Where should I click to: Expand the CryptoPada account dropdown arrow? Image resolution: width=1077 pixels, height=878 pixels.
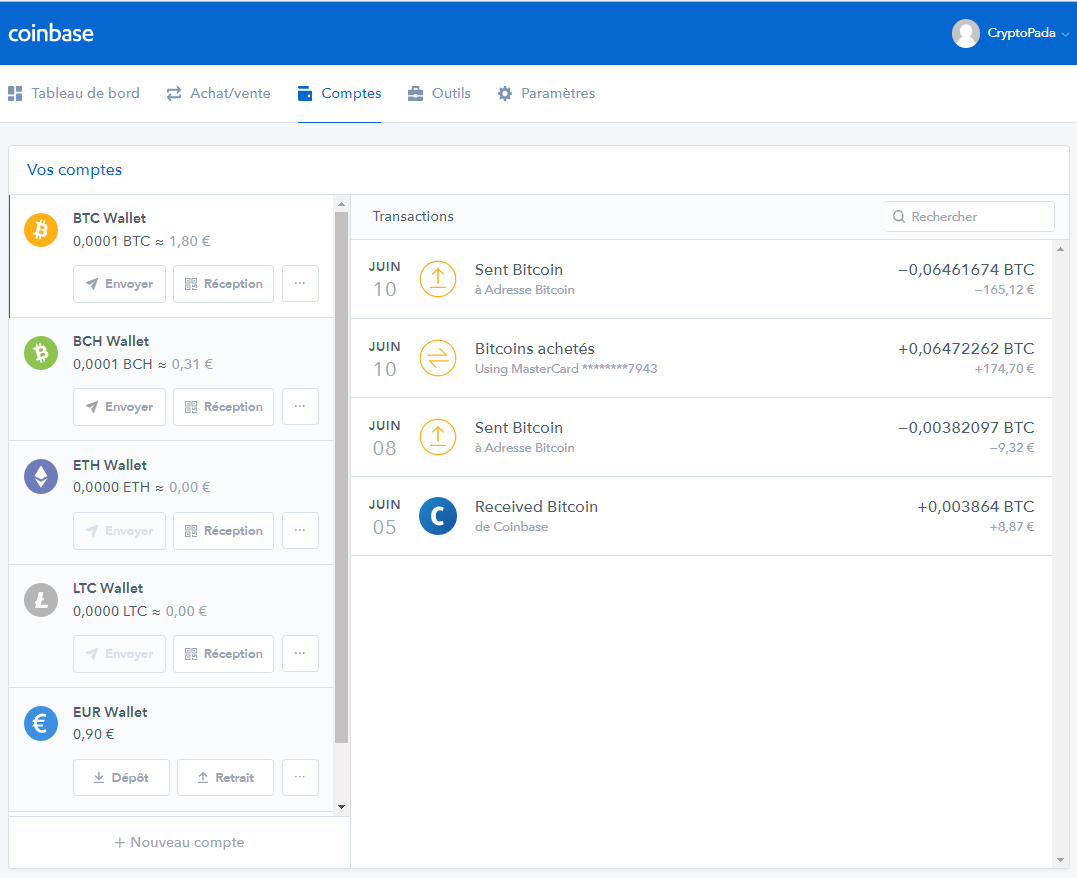point(1065,34)
